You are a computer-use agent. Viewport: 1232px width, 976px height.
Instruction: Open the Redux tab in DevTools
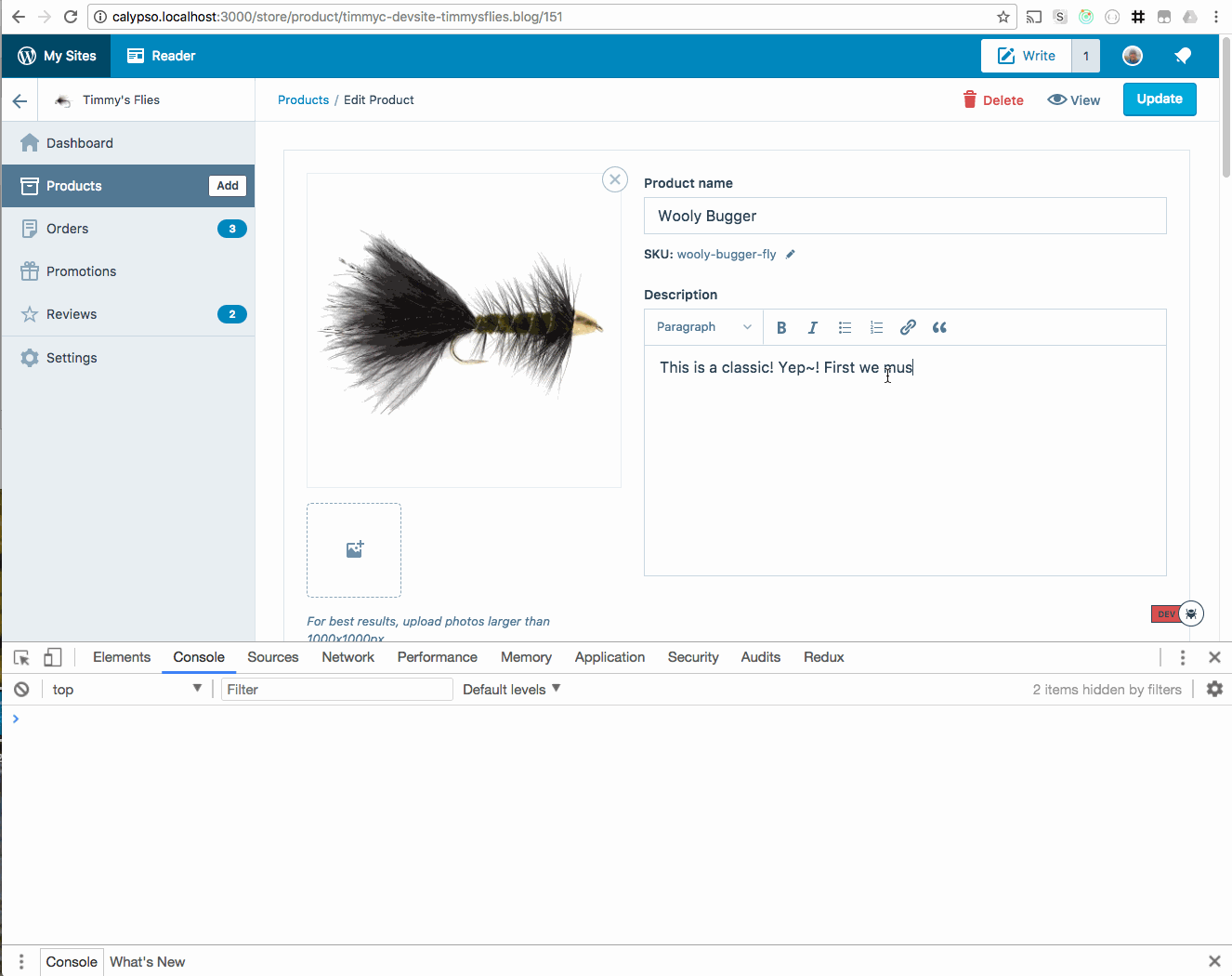(x=823, y=657)
